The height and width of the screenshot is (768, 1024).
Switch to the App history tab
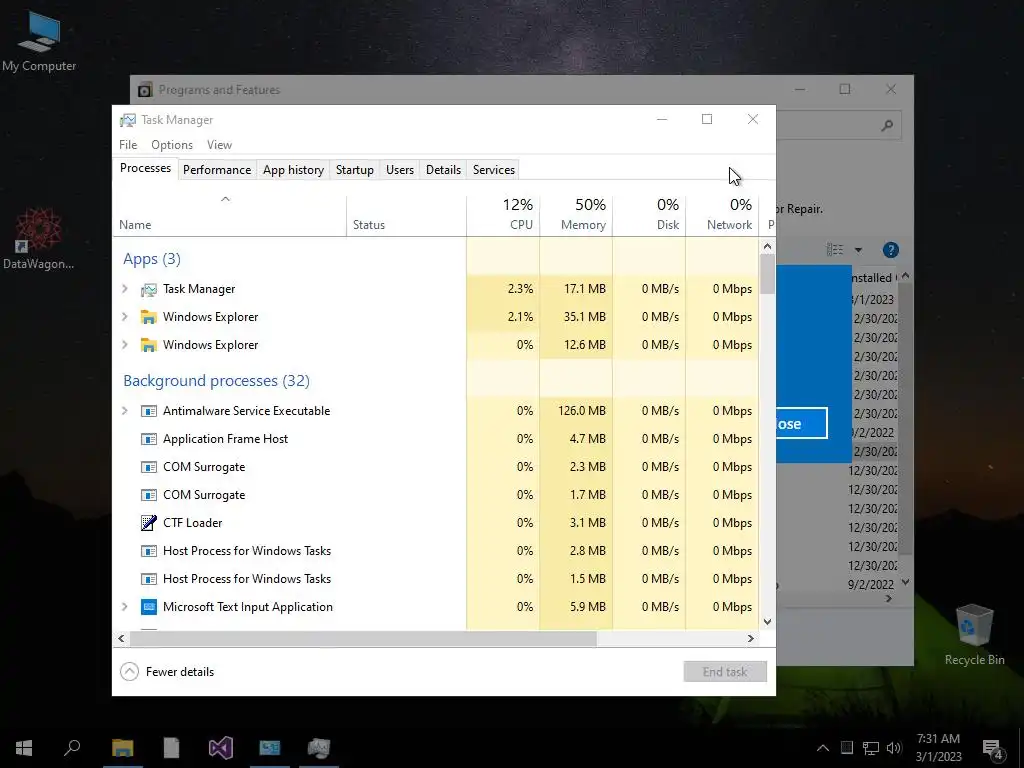[x=293, y=170]
